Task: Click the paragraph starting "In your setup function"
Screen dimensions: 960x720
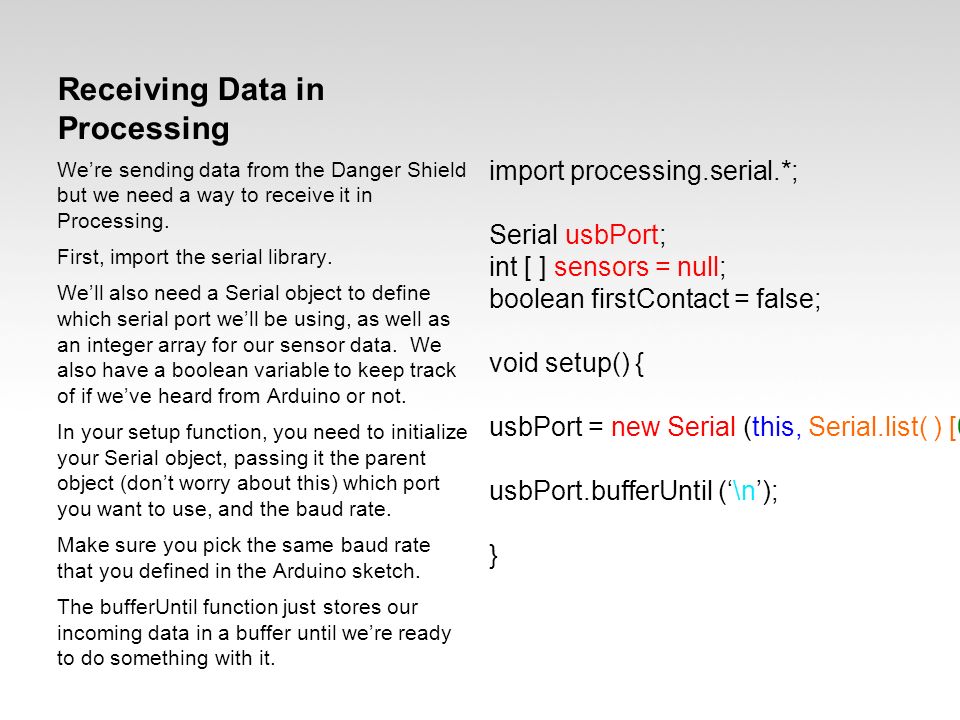Action: coord(262,470)
